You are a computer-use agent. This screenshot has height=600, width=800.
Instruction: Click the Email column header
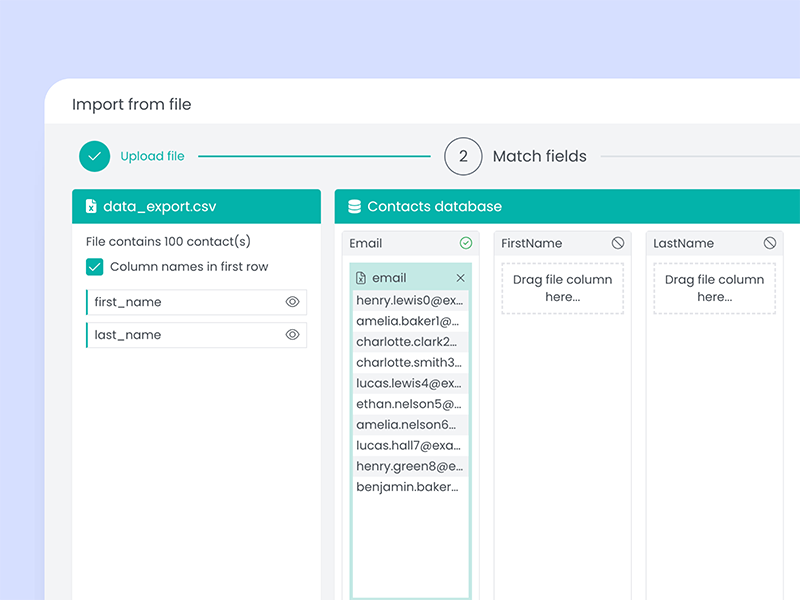click(x=380, y=243)
